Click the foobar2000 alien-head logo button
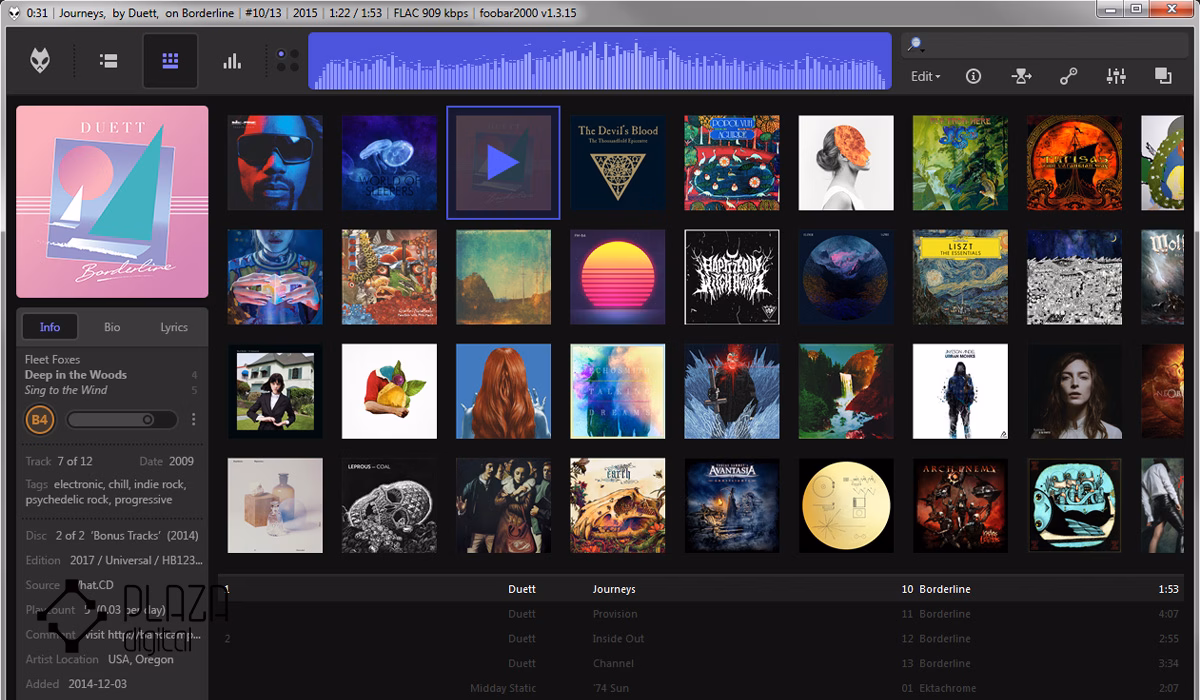 coord(41,61)
